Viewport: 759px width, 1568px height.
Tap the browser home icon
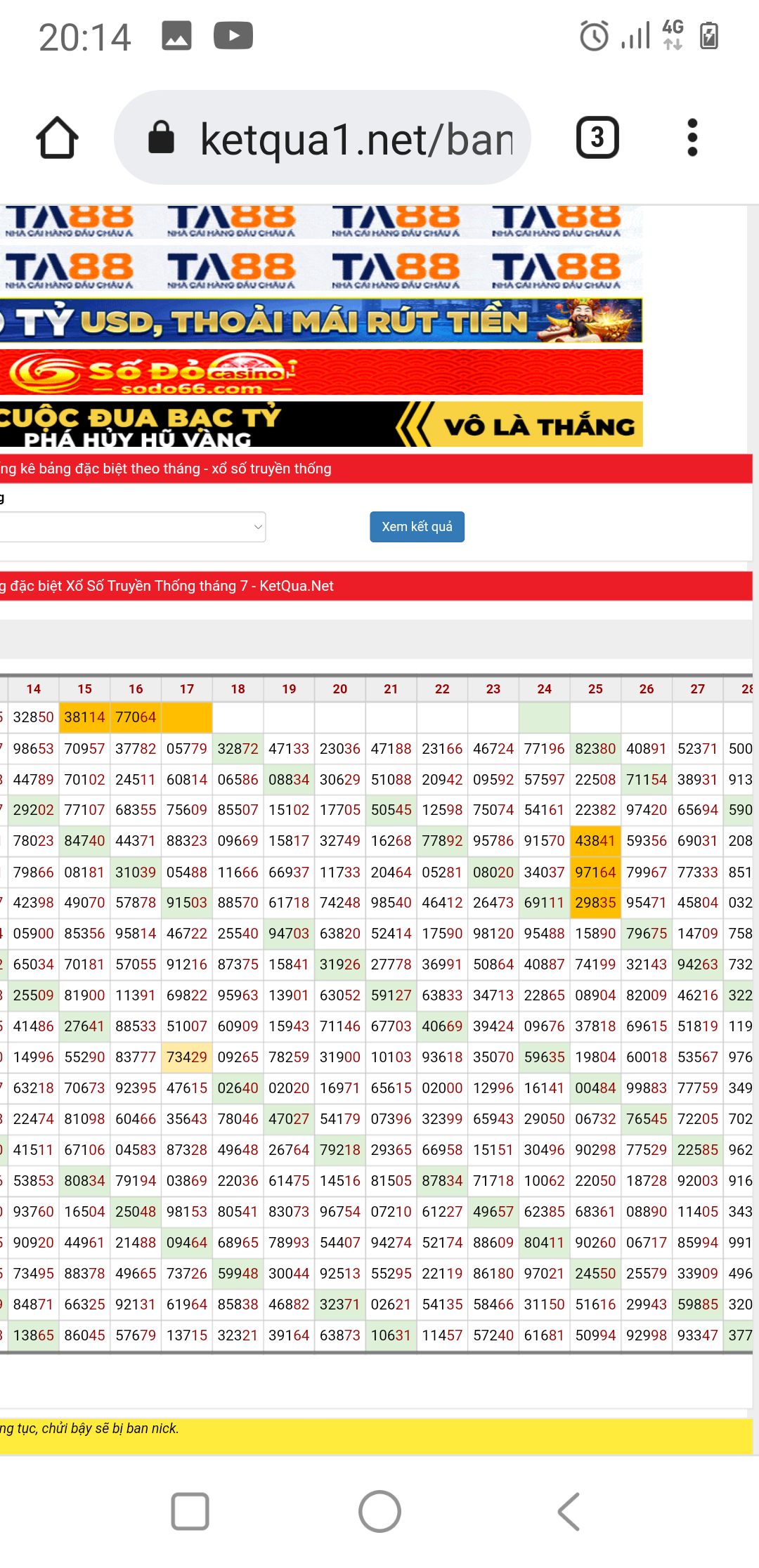[57, 138]
